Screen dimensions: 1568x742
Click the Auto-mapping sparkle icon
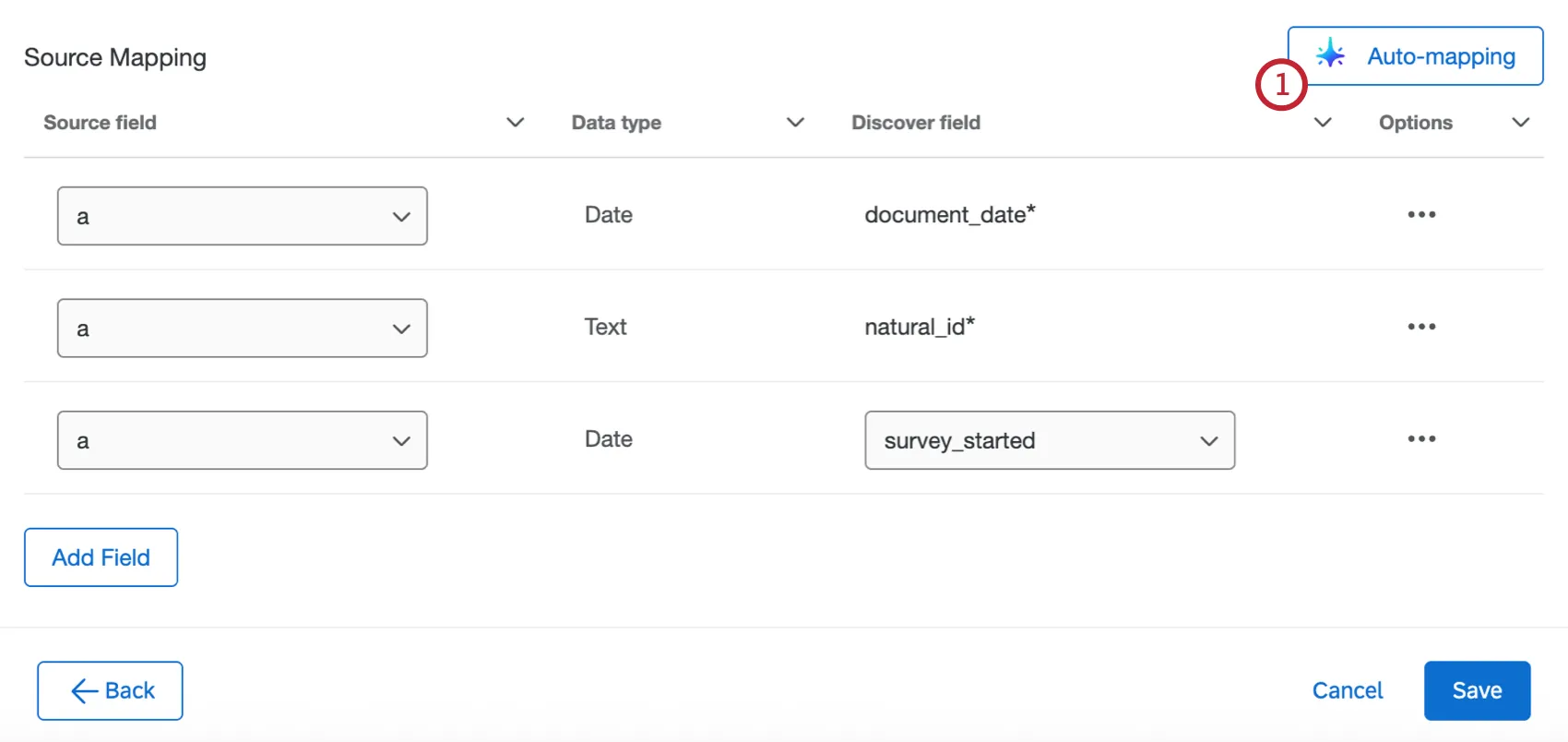(1330, 55)
